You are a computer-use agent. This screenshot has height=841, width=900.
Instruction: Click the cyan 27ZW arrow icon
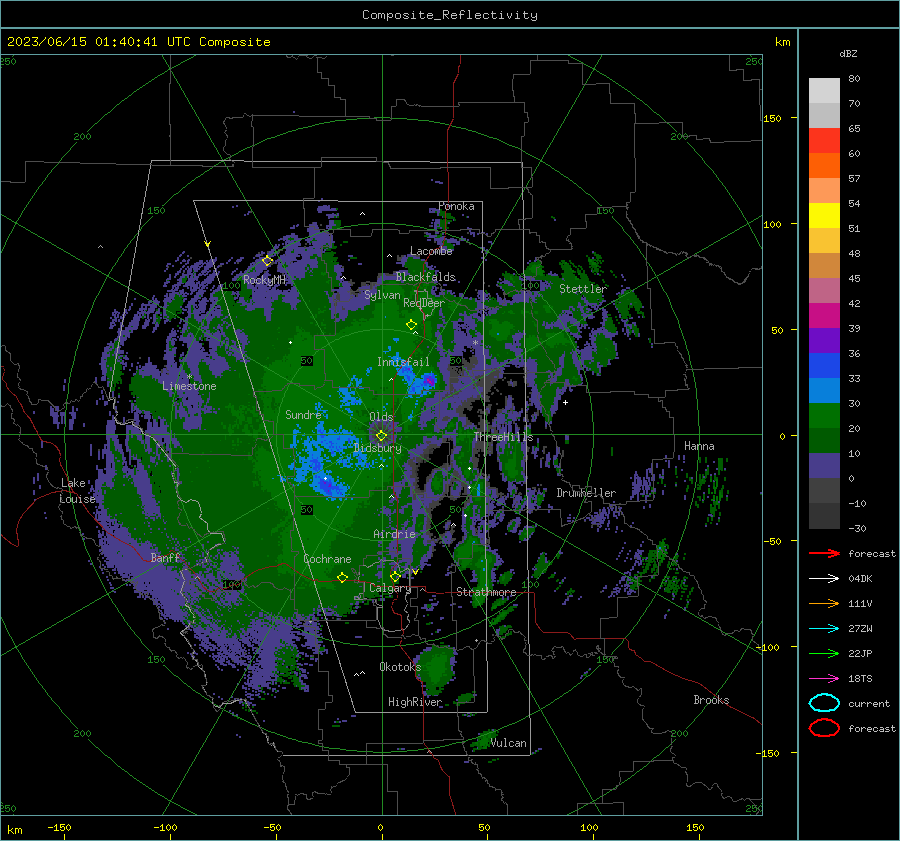pos(824,629)
